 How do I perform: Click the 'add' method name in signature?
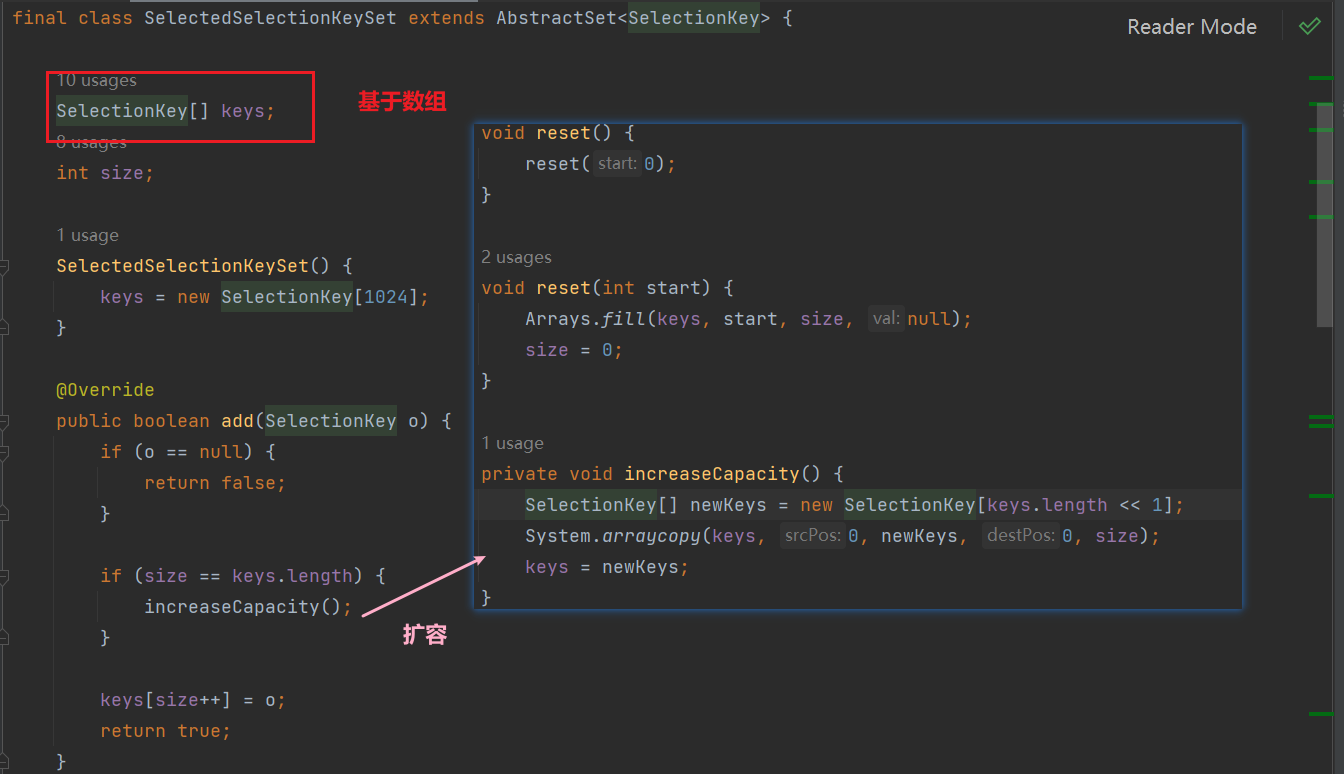[x=237, y=421]
